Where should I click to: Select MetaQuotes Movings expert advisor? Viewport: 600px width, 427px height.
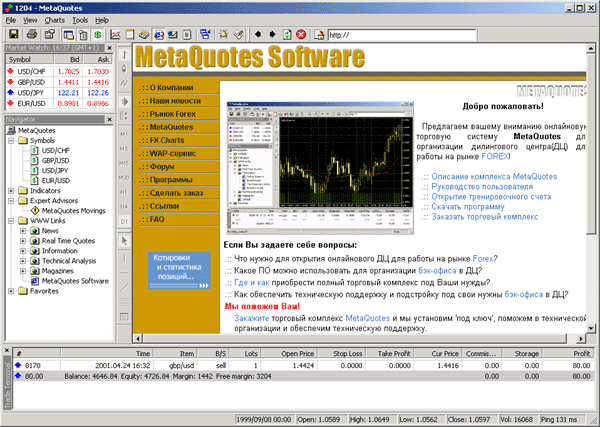(73, 211)
